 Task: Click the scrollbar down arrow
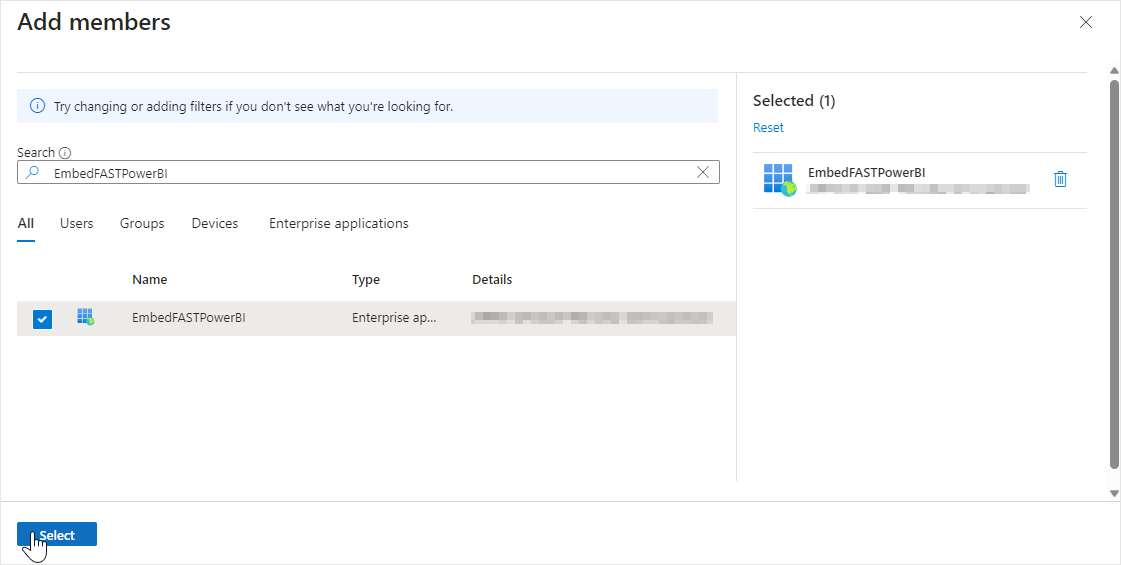point(1114,493)
